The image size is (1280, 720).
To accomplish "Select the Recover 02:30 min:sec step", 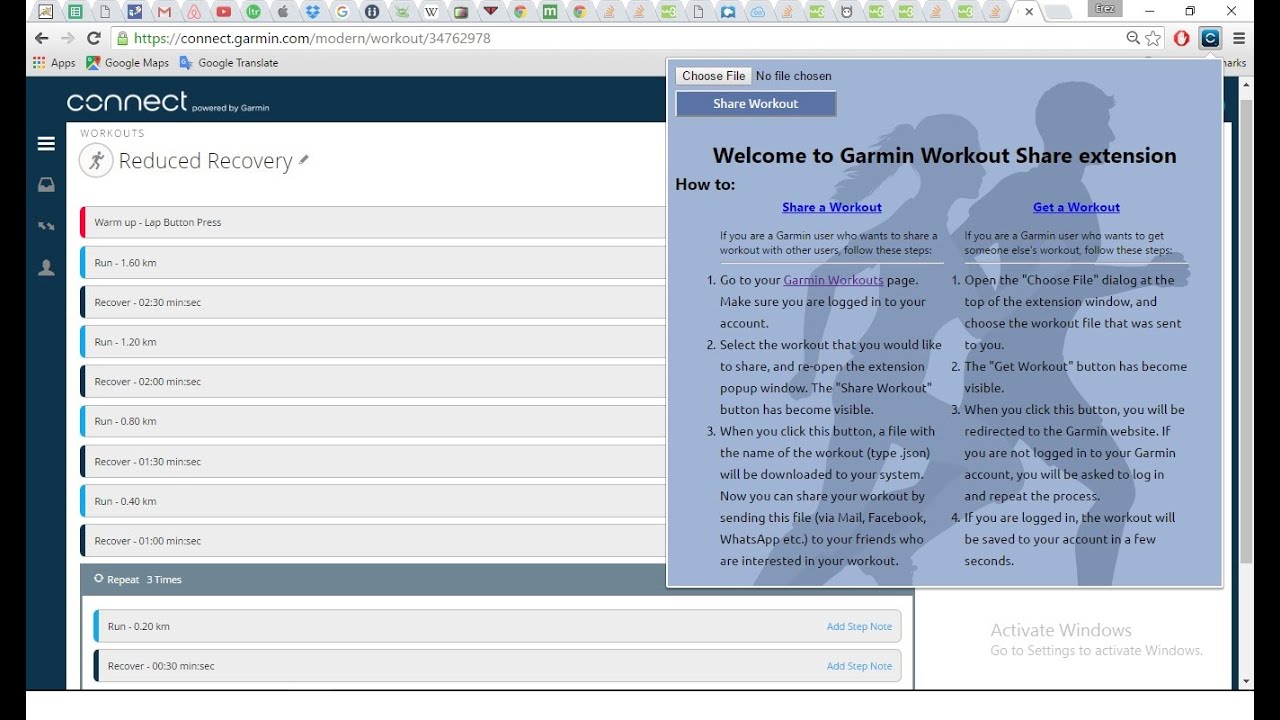I will (374, 302).
